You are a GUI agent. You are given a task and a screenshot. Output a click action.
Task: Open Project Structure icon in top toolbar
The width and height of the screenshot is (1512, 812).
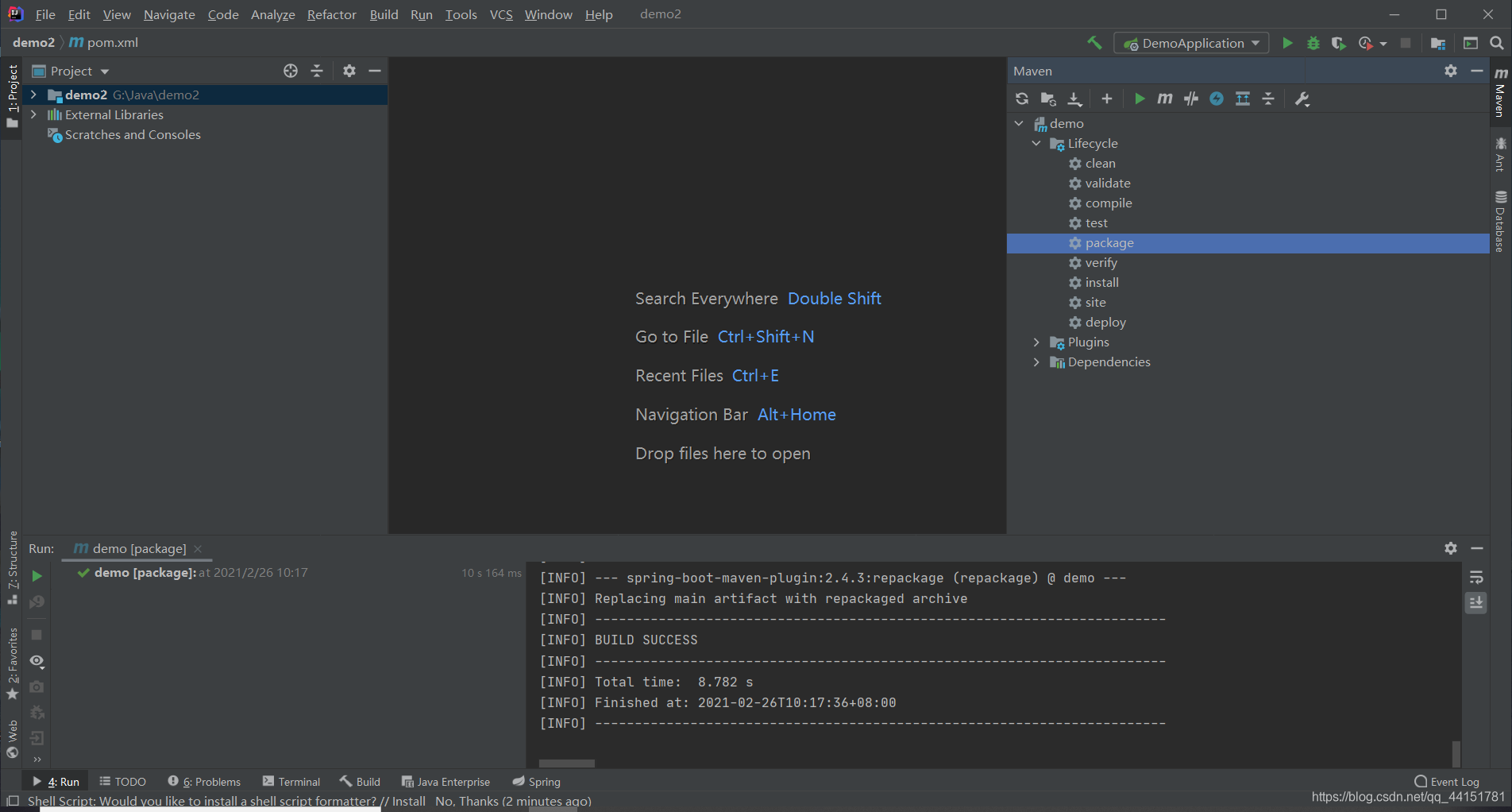(x=1438, y=43)
